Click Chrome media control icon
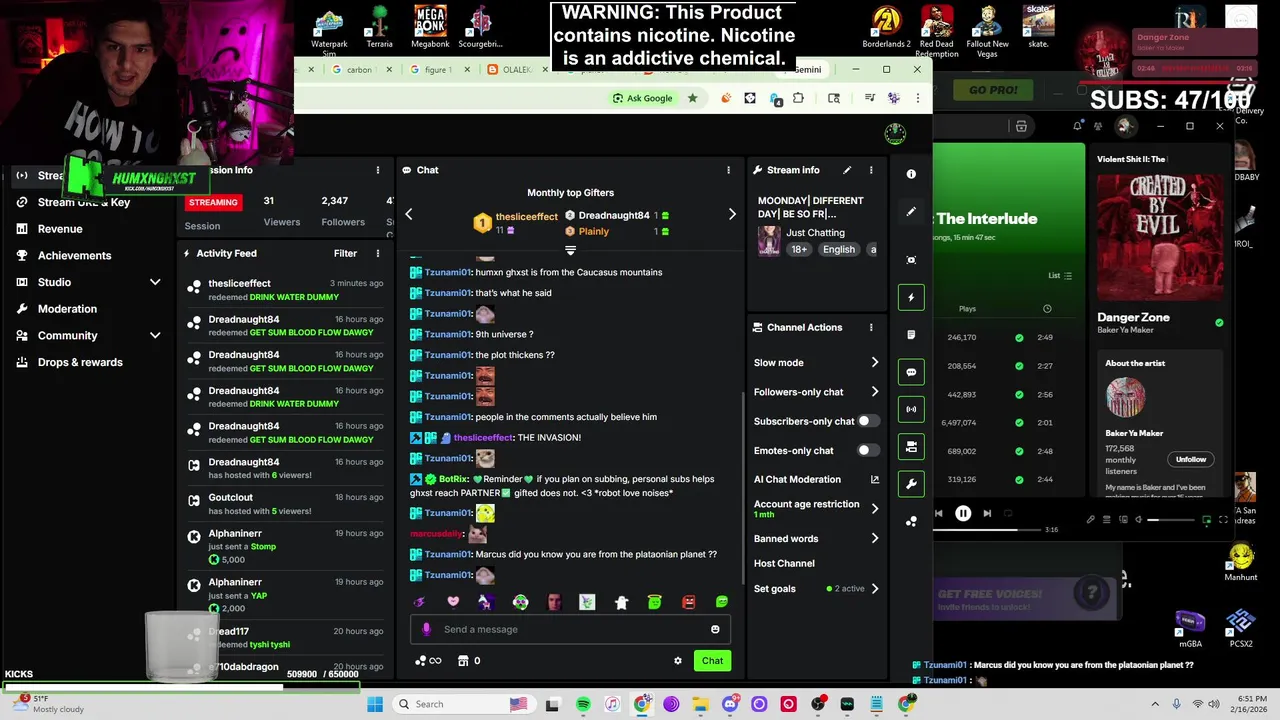1280x720 pixels. point(869,98)
